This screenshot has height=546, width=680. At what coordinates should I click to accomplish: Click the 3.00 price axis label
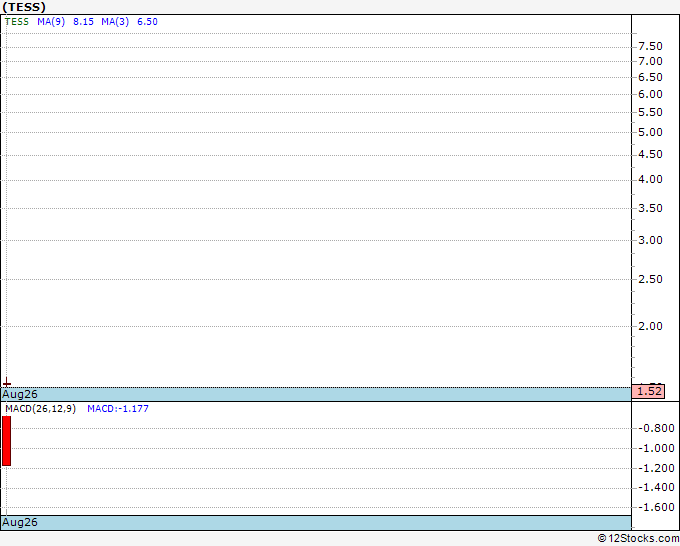click(x=650, y=240)
